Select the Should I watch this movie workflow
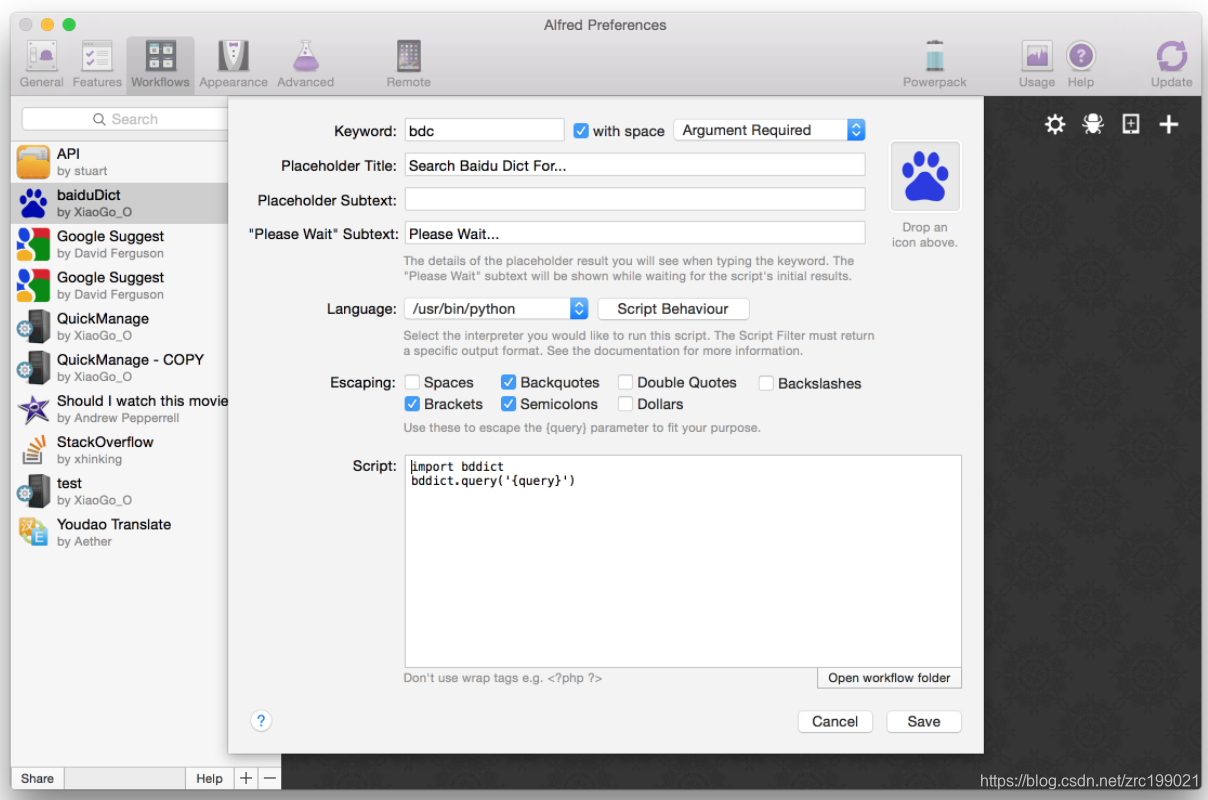 [119, 408]
